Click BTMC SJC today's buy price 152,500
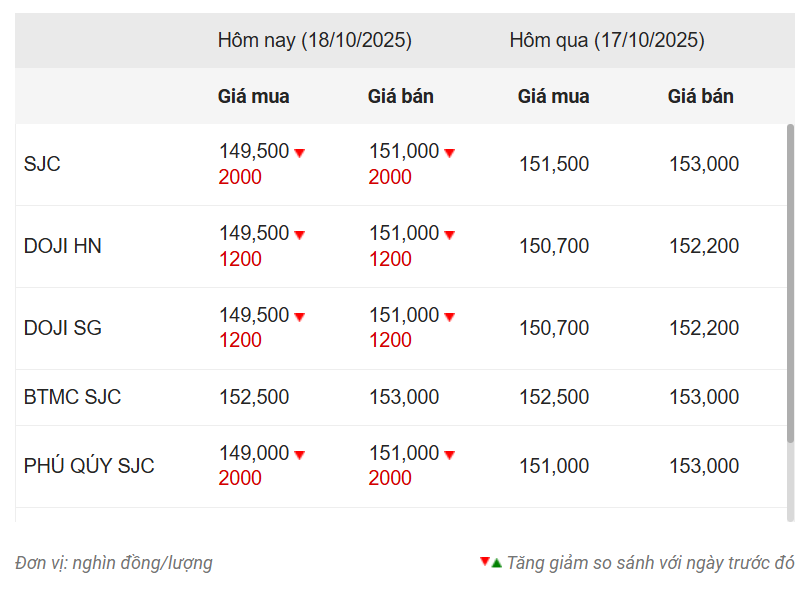This screenshot has height=594, width=810. pos(254,397)
